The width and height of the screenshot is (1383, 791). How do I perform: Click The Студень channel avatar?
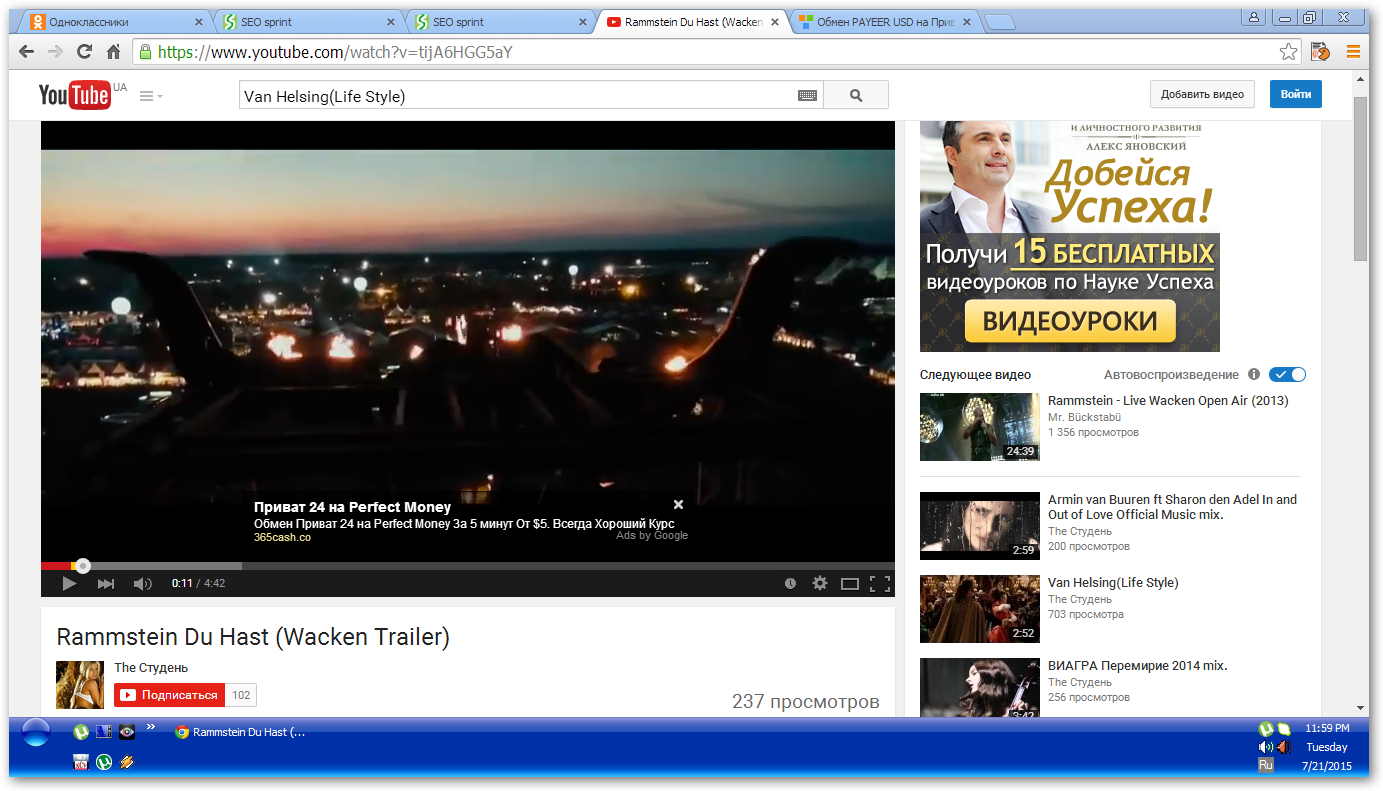pyautogui.click(x=81, y=685)
